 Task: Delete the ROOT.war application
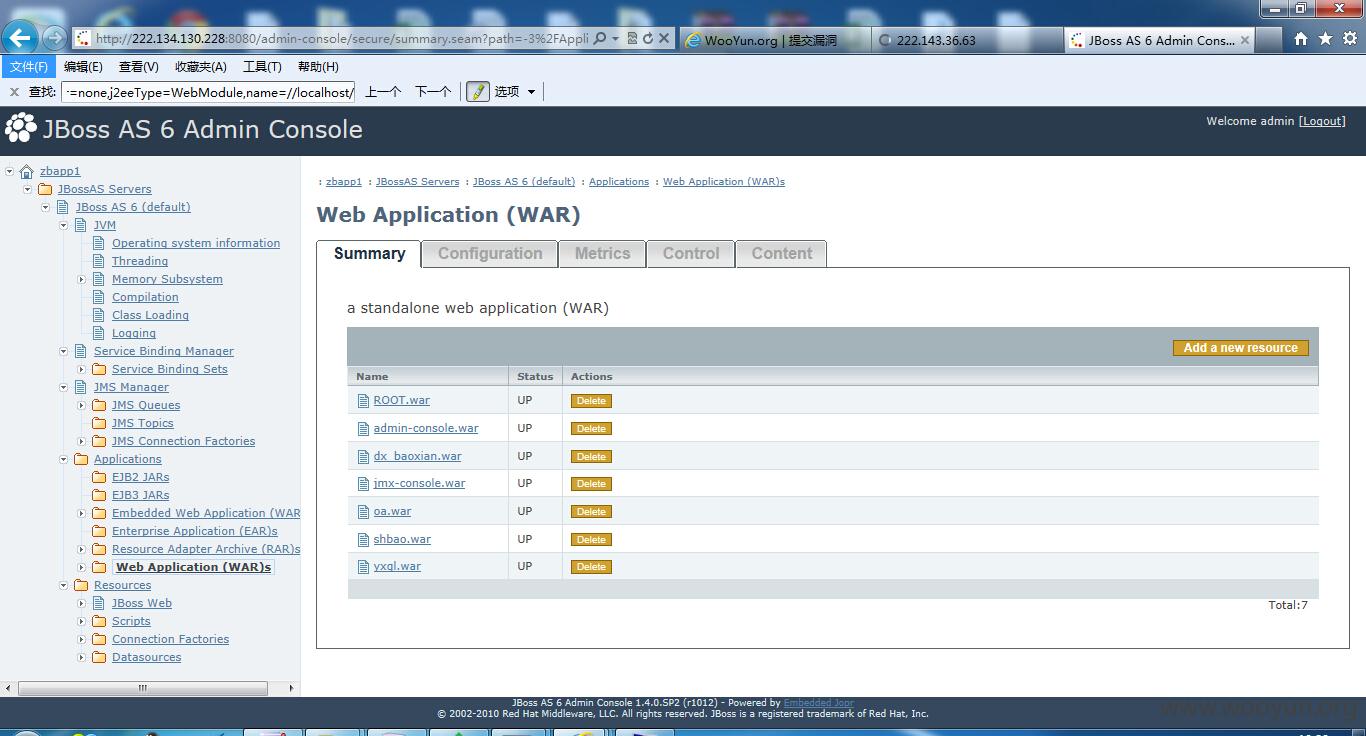click(x=591, y=401)
